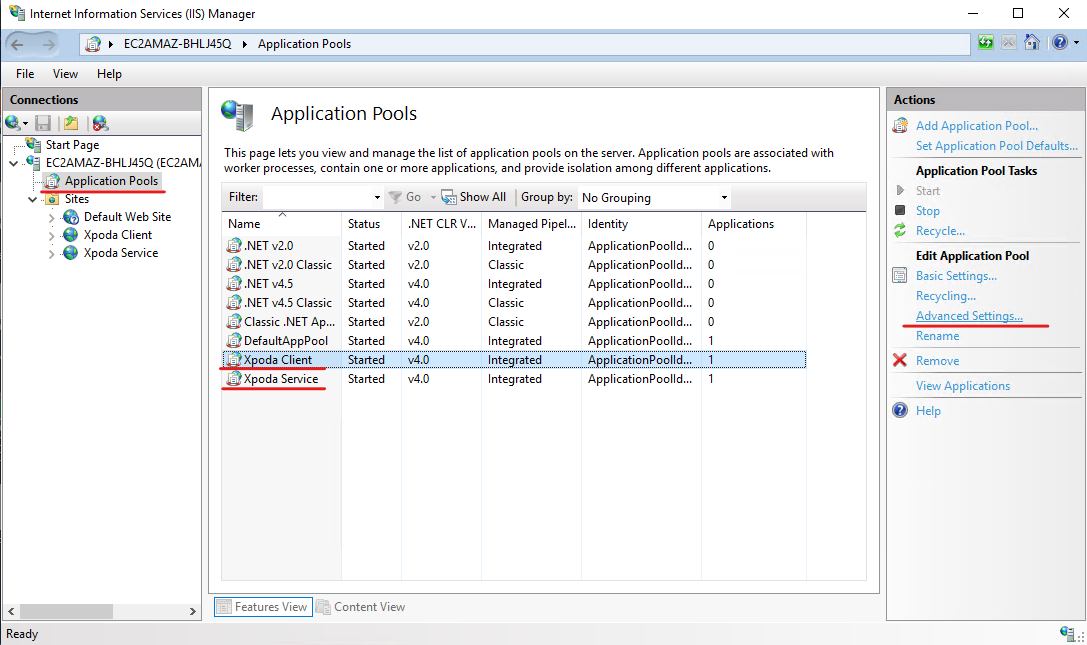Click the status bar network icon
The width and height of the screenshot is (1087, 645).
(1068, 633)
